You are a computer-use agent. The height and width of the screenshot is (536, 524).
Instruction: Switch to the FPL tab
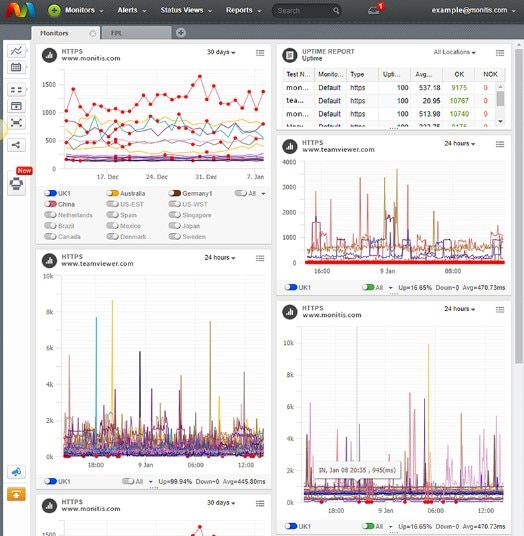pos(136,33)
